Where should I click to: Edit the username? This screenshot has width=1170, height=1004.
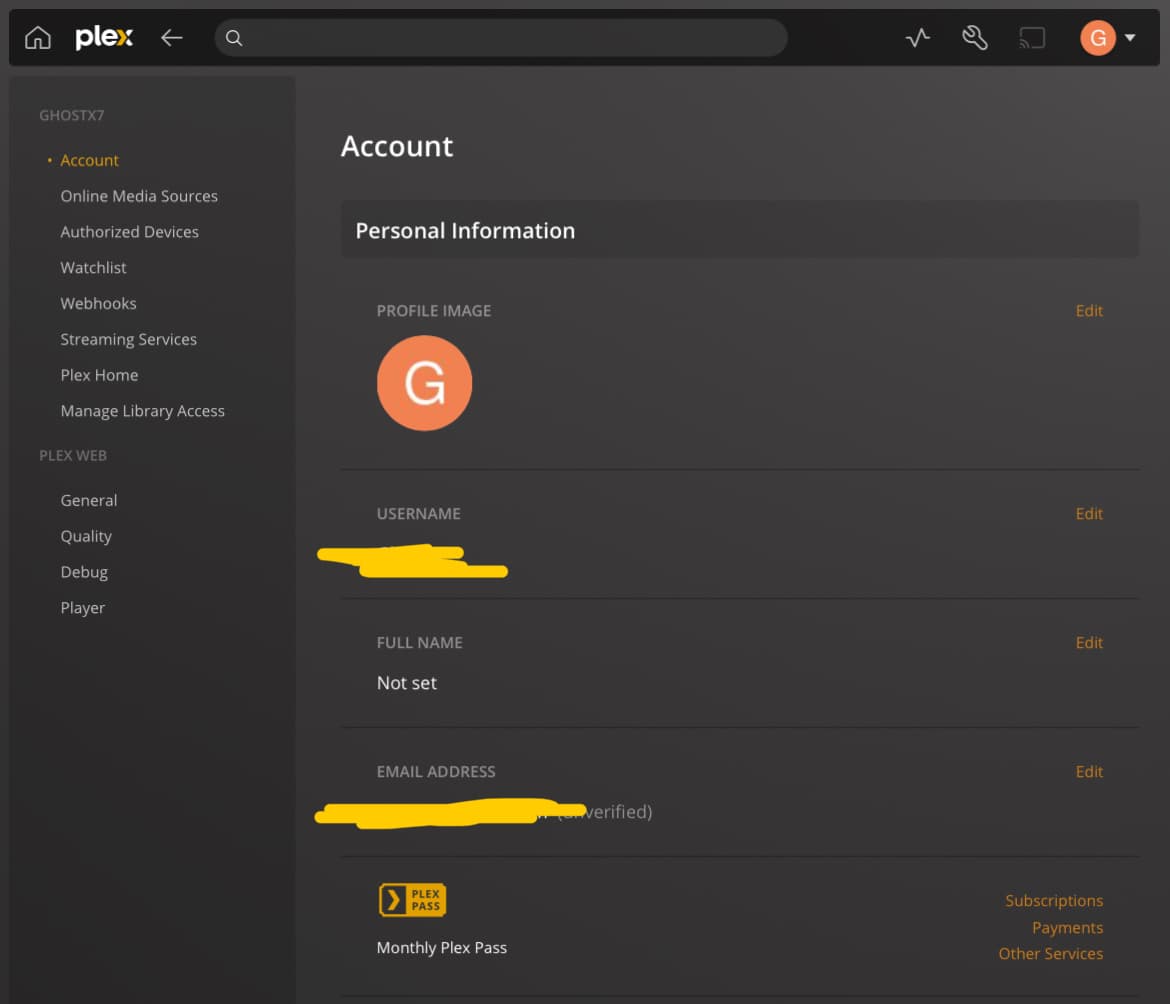[x=1089, y=514]
